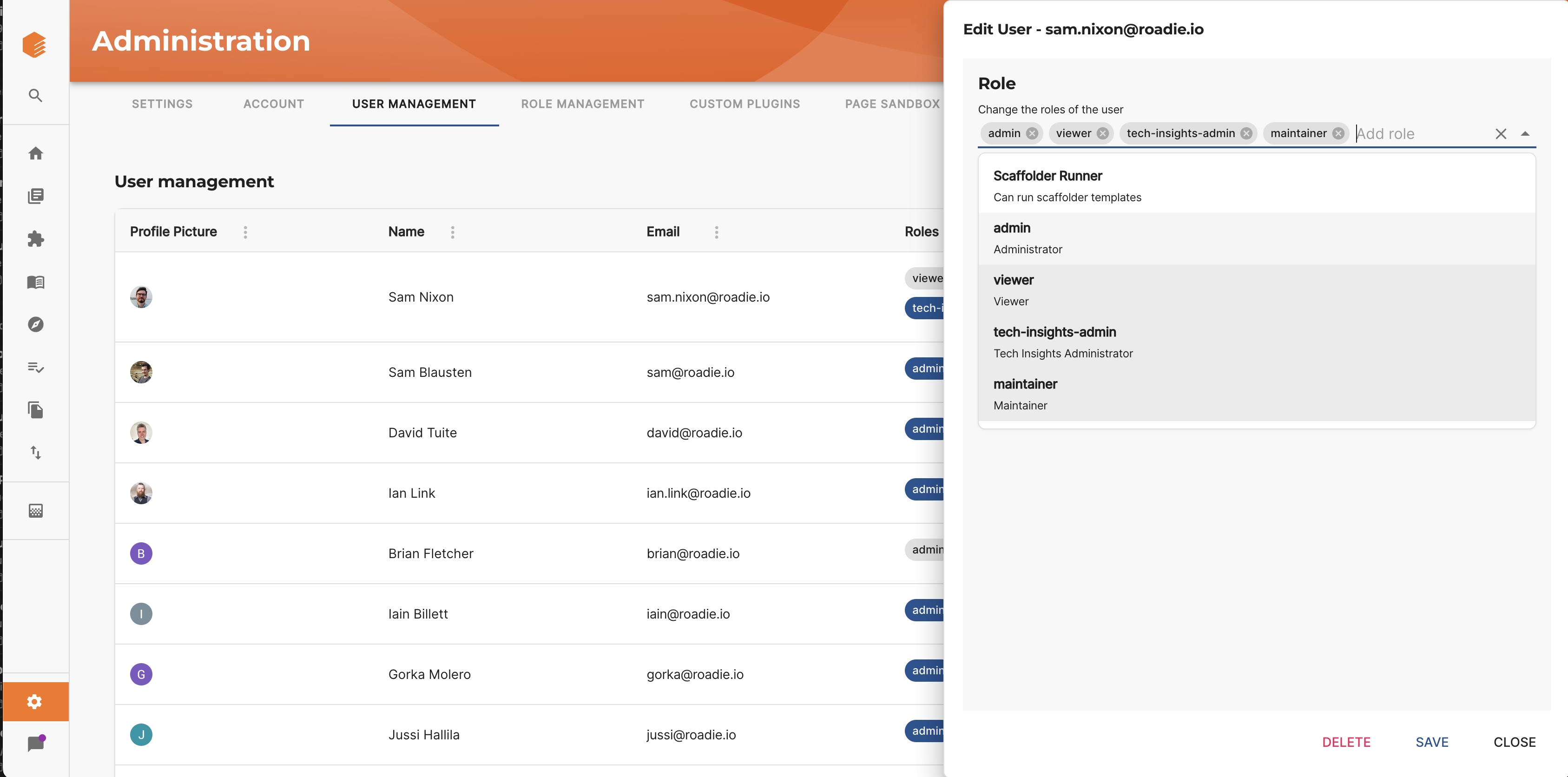Switch to CUSTOM PLUGINS tab
This screenshot has height=777, width=1568.
(x=745, y=103)
